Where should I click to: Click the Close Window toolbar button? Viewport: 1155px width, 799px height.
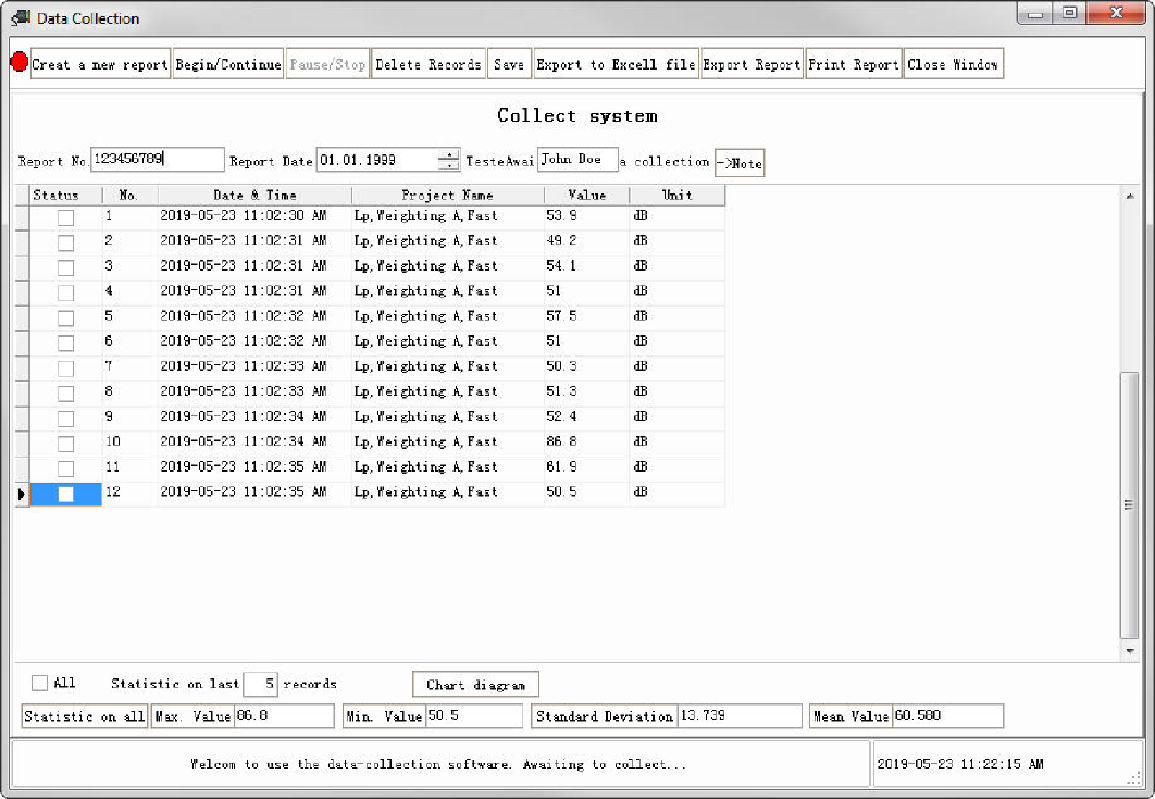click(953, 63)
